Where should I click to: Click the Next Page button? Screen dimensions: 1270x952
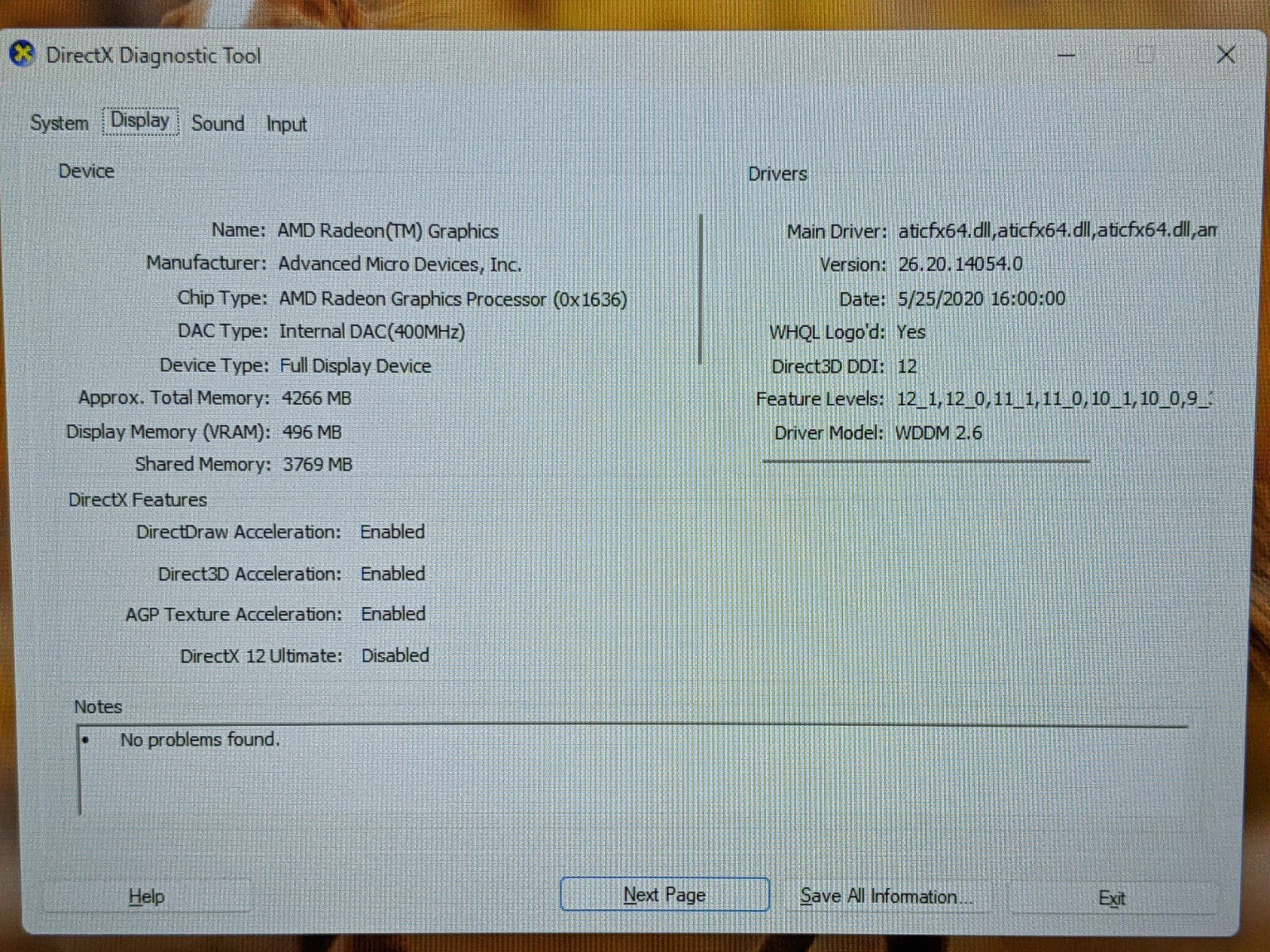click(664, 895)
